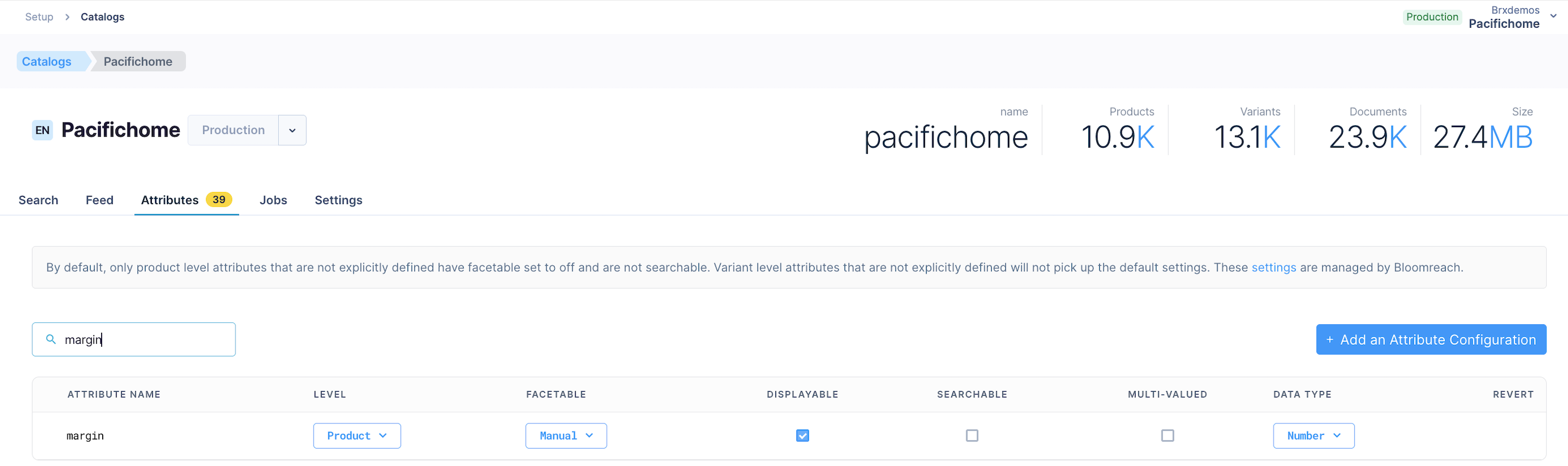This screenshot has width=1568, height=466.
Task: Enable the Searchable checkbox for margin
Action: pos(972,435)
